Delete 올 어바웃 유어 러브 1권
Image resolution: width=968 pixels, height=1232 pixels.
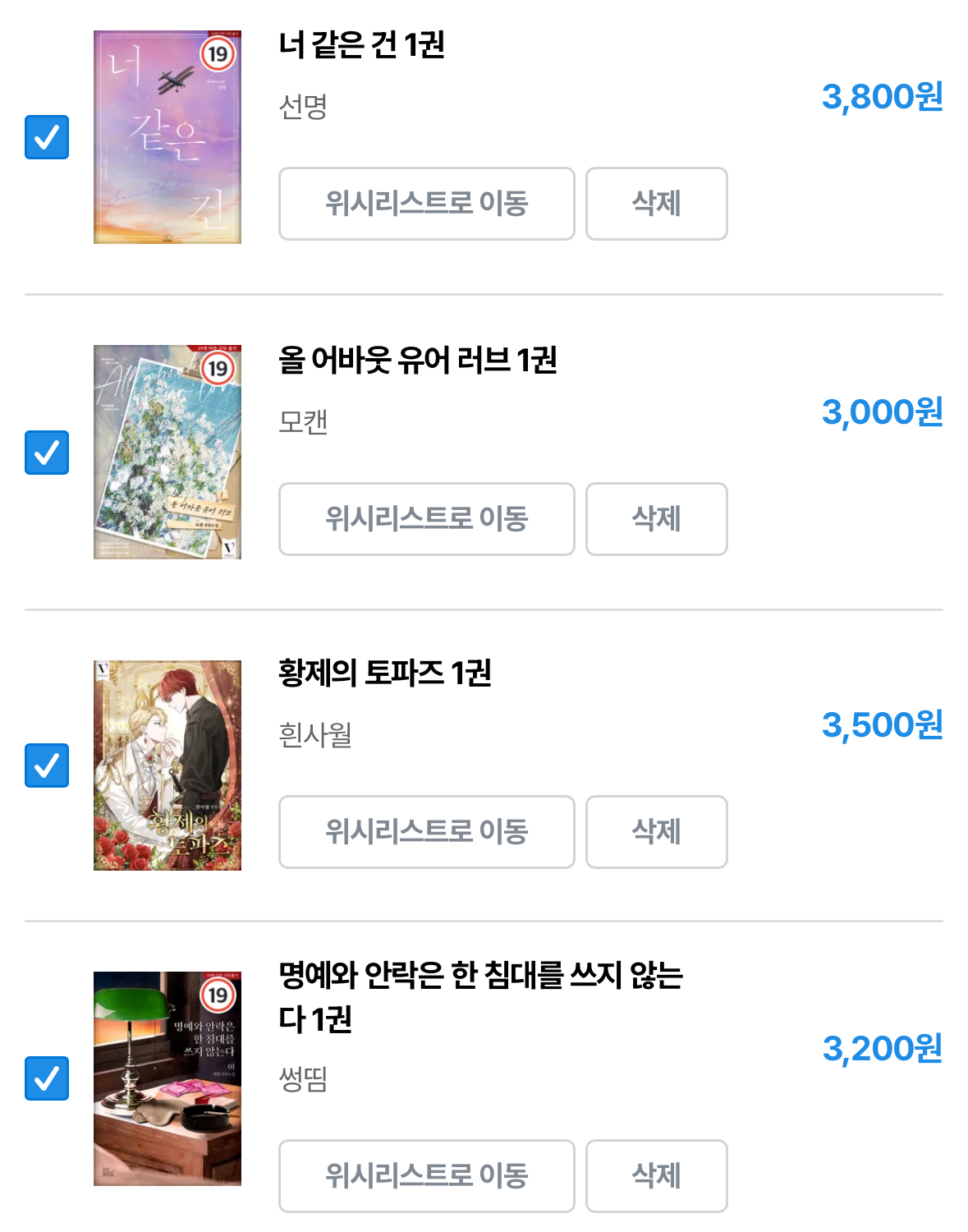click(x=657, y=519)
